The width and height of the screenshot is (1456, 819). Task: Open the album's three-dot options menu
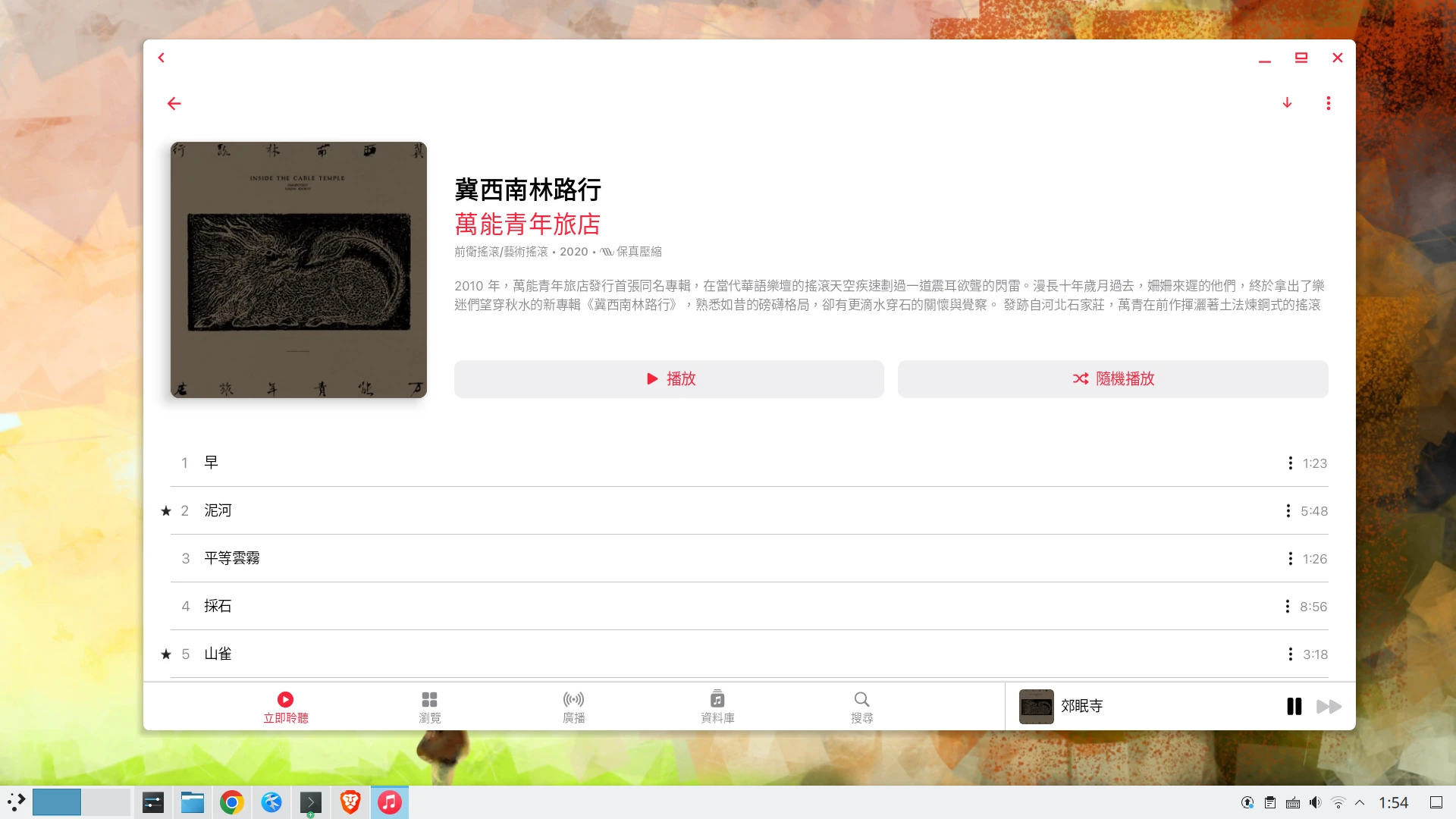click(1328, 103)
